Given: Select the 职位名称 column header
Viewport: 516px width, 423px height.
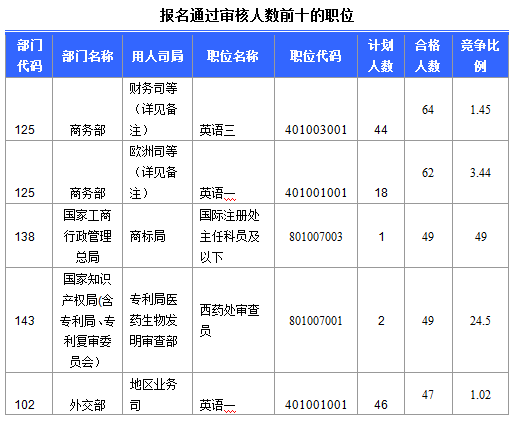Looking at the screenshot, I should coord(233,56).
